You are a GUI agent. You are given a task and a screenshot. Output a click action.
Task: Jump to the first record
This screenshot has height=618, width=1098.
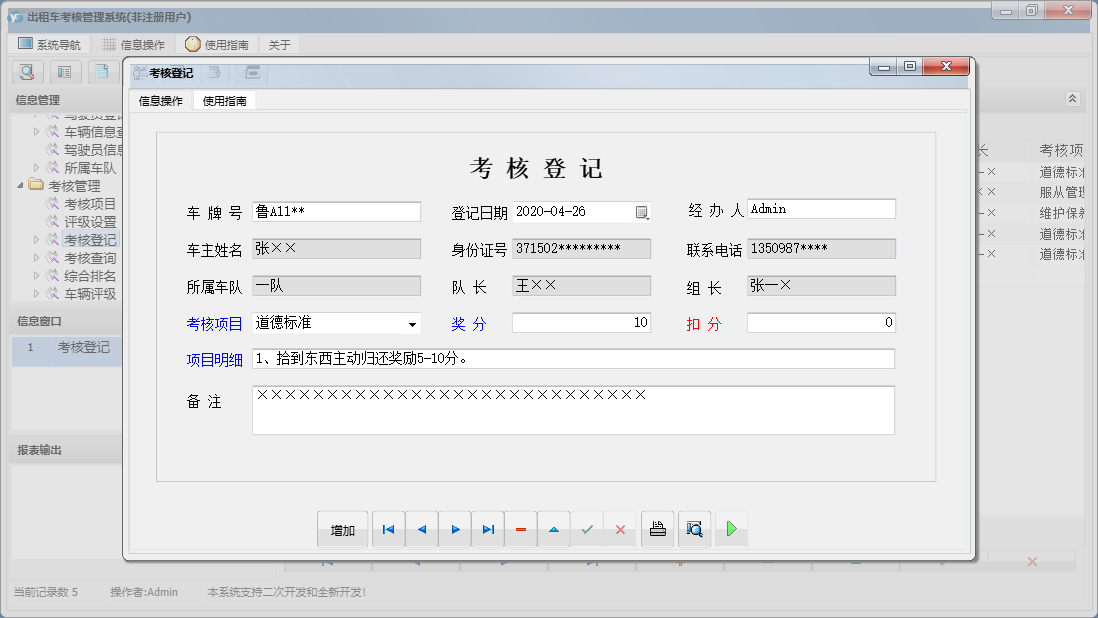pyautogui.click(x=388, y=529)
